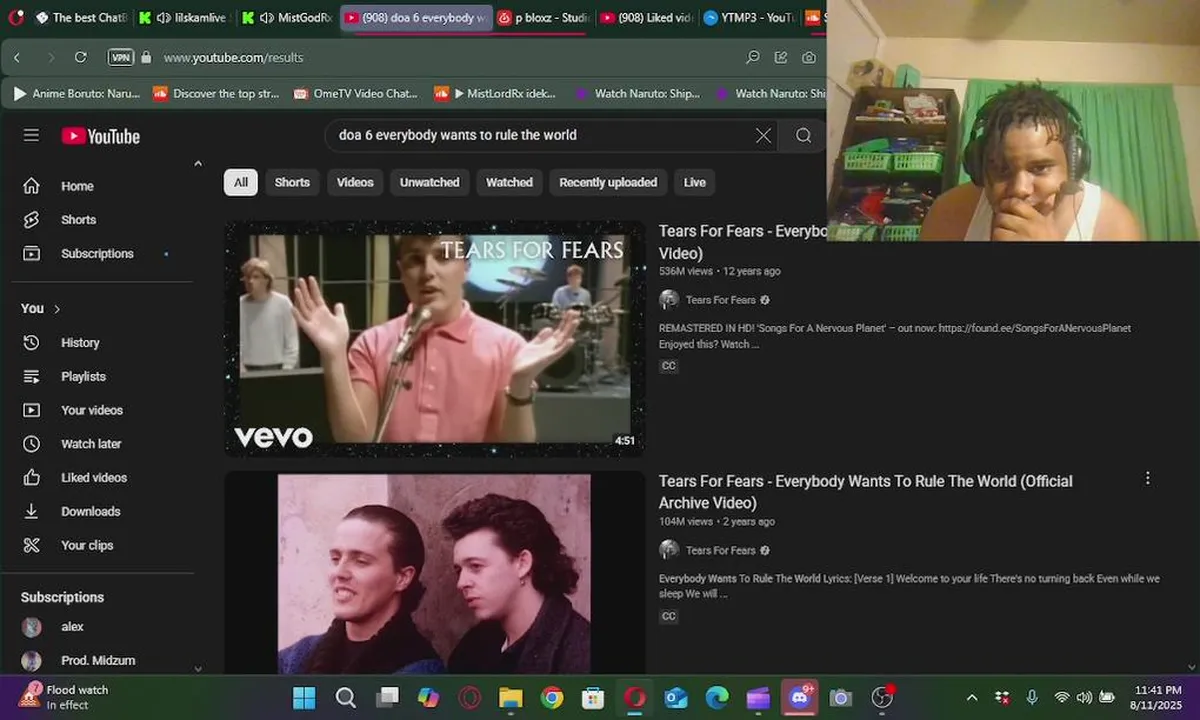
Task: Show hidden system tray icons chevron
Action: click(972, 697)
